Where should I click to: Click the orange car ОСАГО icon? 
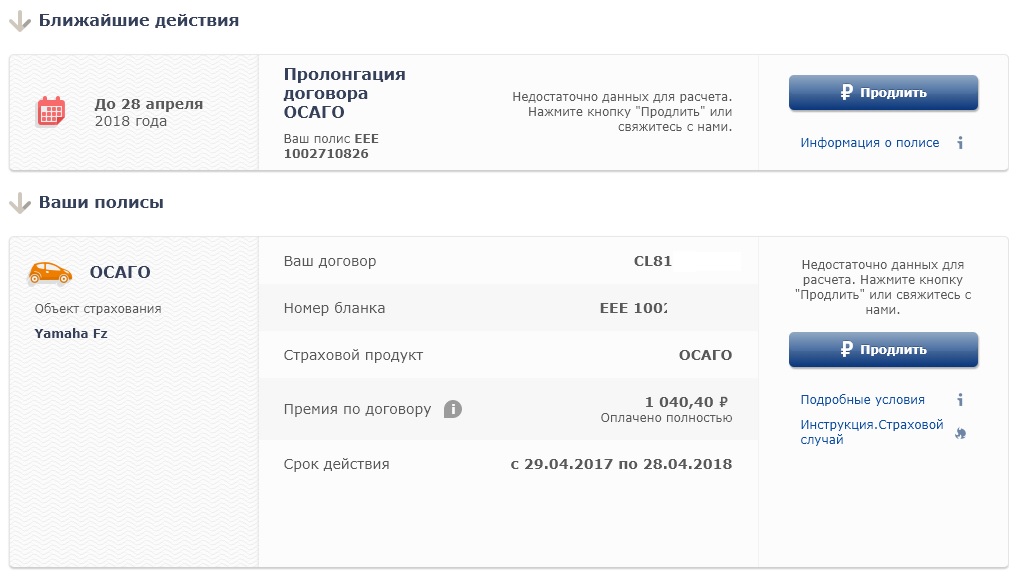(50, 272)
